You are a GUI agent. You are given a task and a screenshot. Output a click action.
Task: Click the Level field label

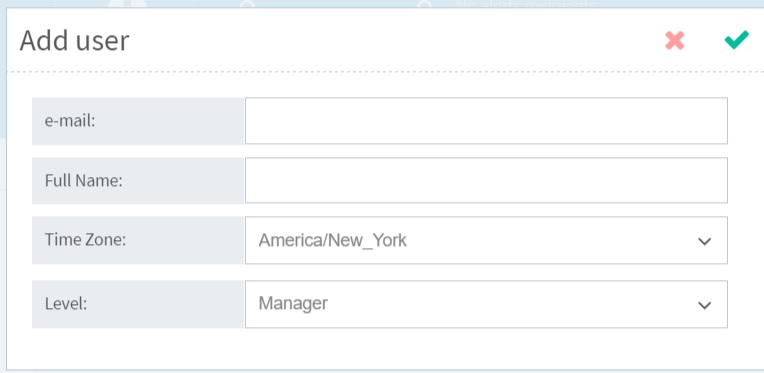(x=66, y=304)
